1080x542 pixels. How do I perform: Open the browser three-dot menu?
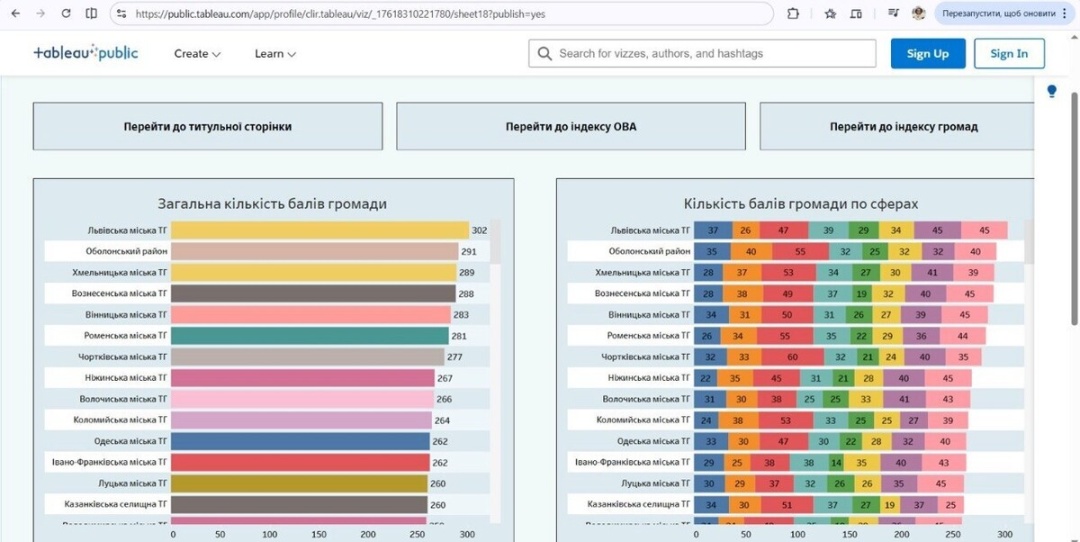pyautogui.click(x=1065, y=13)
